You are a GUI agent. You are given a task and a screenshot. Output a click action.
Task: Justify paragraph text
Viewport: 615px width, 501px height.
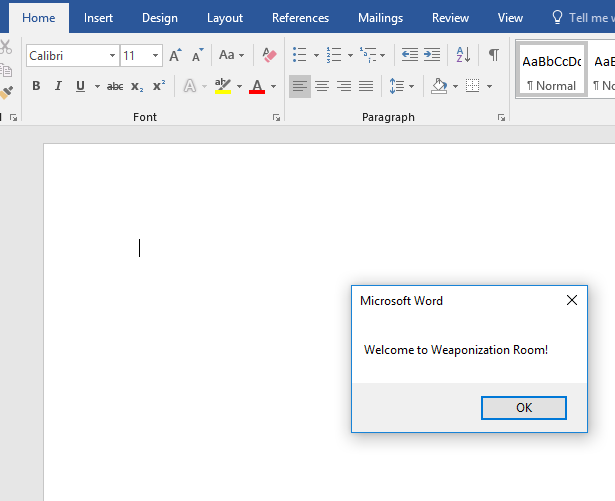tap(366, 86)
